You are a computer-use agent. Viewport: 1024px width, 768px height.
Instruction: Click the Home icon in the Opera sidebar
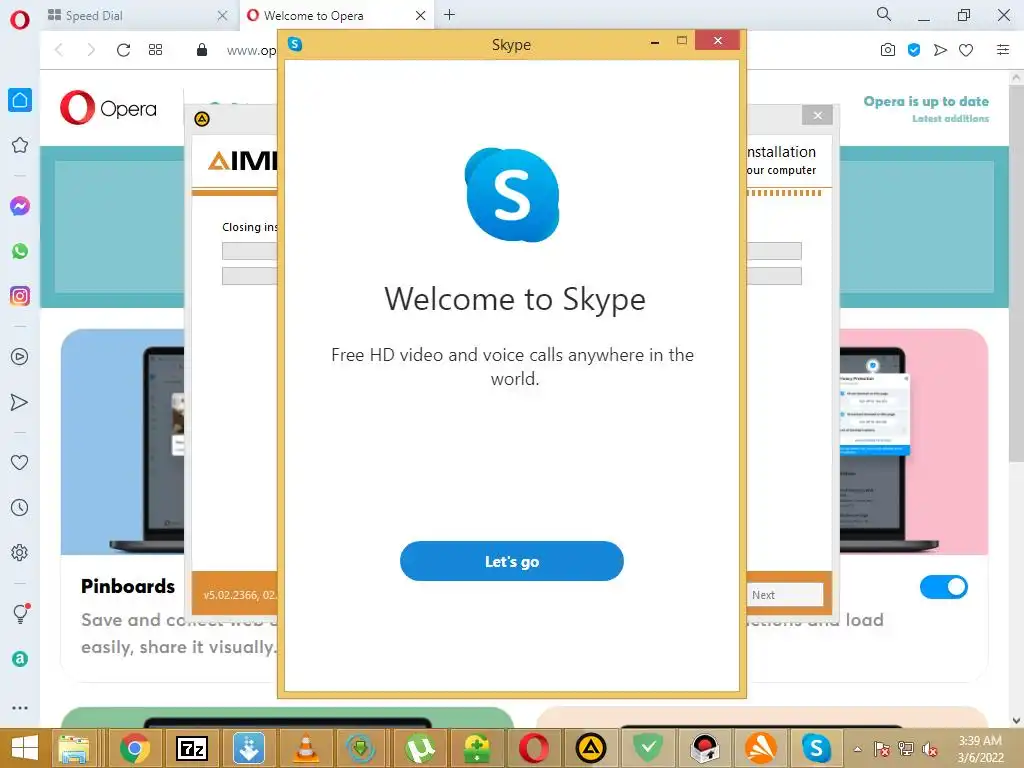(x=20, y=100)
